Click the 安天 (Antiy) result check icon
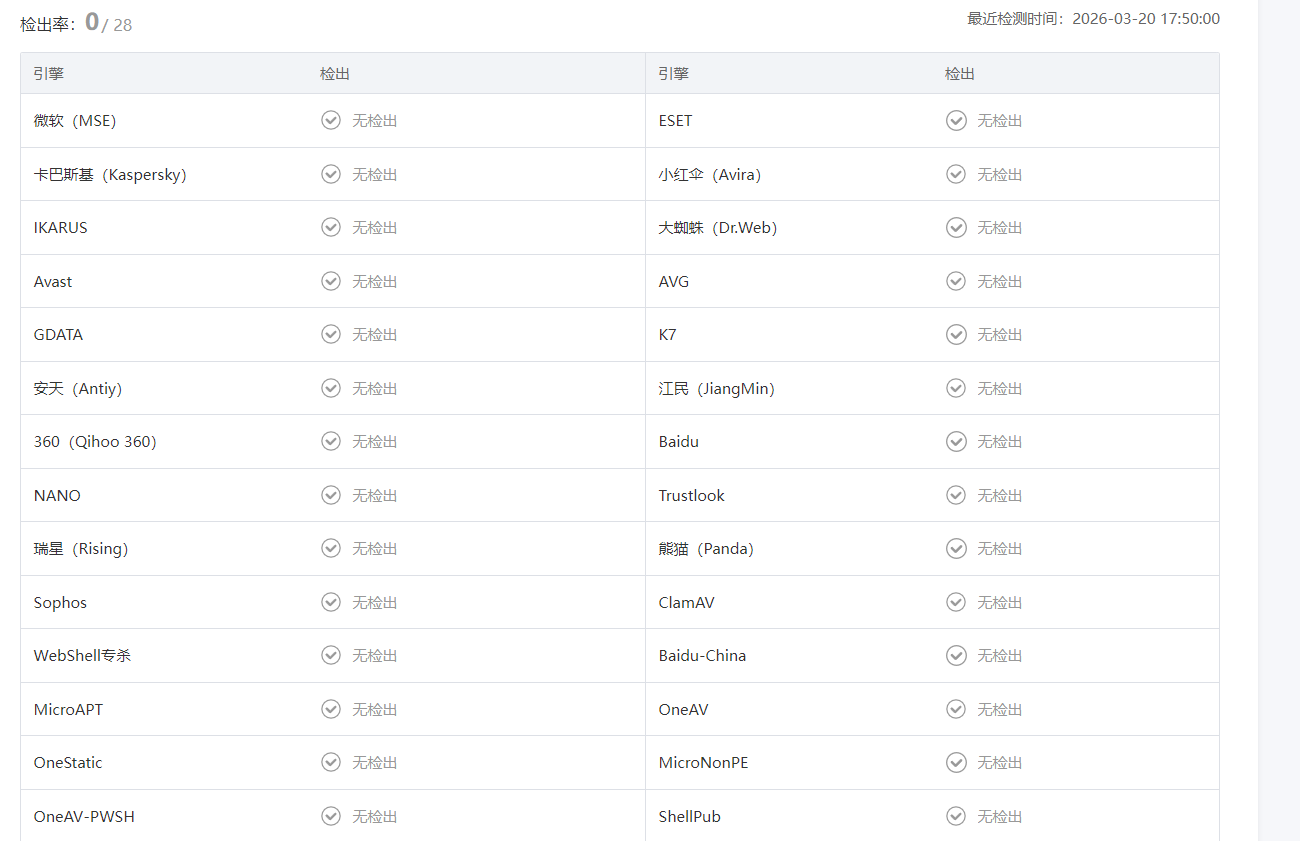The width and height of the screenshot is (1300, 841). (331, 388)
